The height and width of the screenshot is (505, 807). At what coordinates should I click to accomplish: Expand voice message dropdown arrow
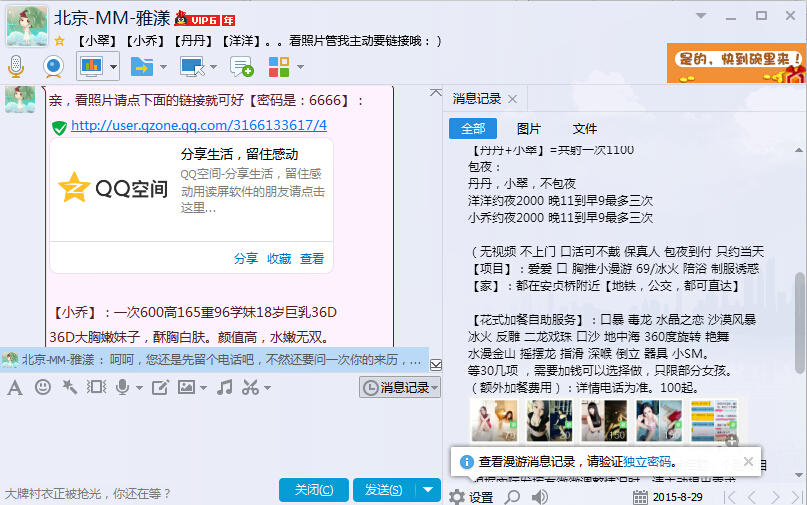(x=139, y=388)
